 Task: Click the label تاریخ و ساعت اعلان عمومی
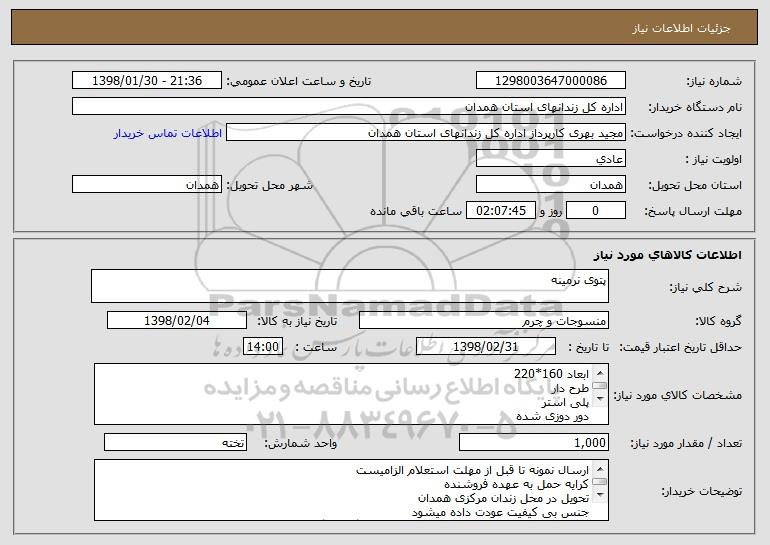pos(299,81)
